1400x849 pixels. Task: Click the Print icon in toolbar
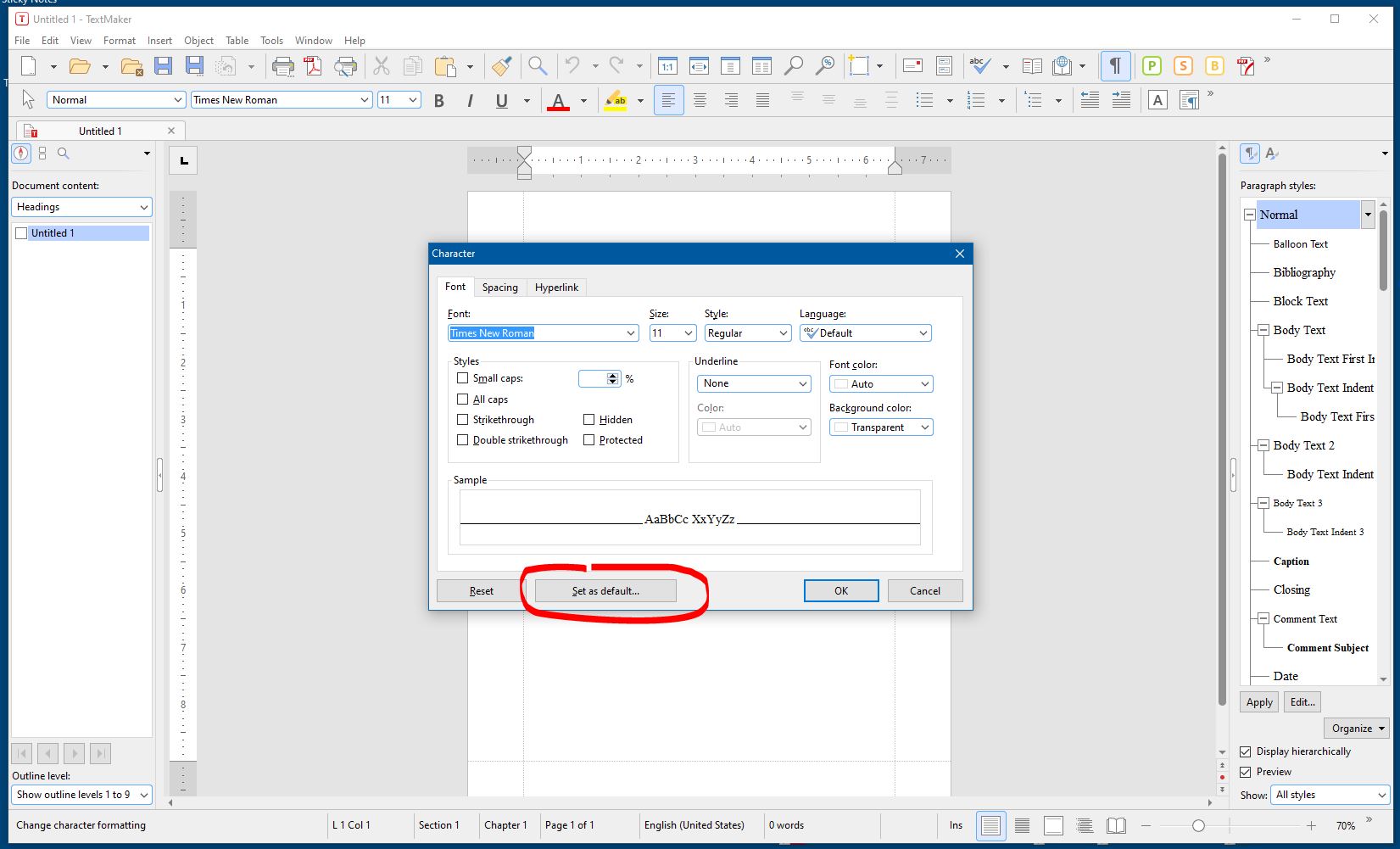click(282, 66)
